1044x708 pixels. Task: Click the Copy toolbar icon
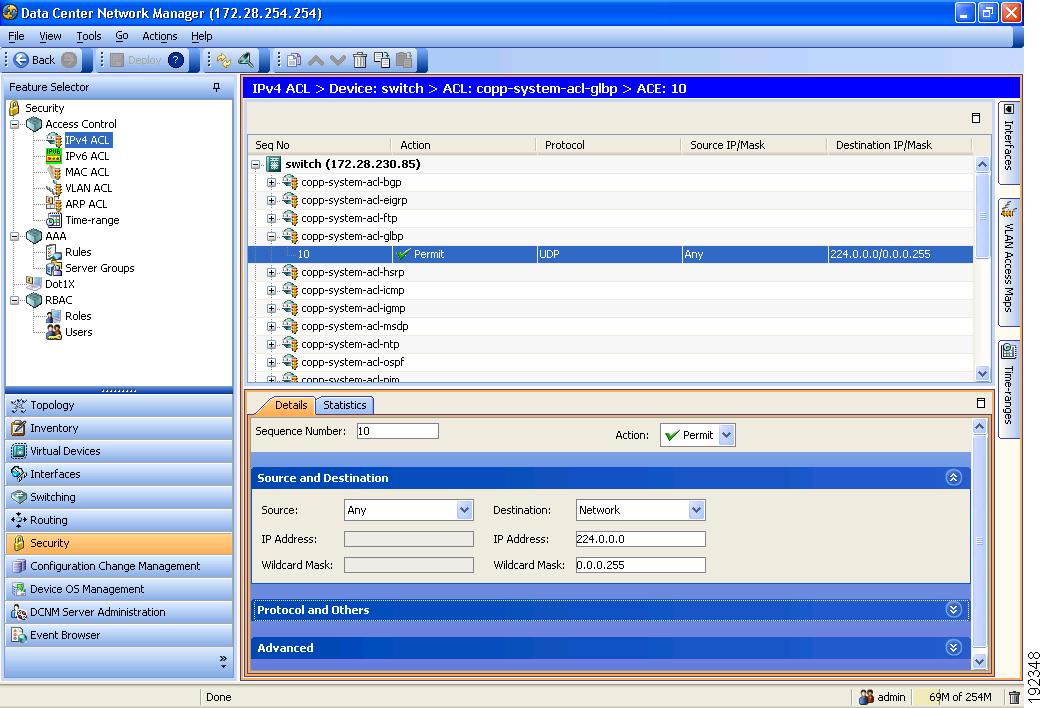(380, 60)
